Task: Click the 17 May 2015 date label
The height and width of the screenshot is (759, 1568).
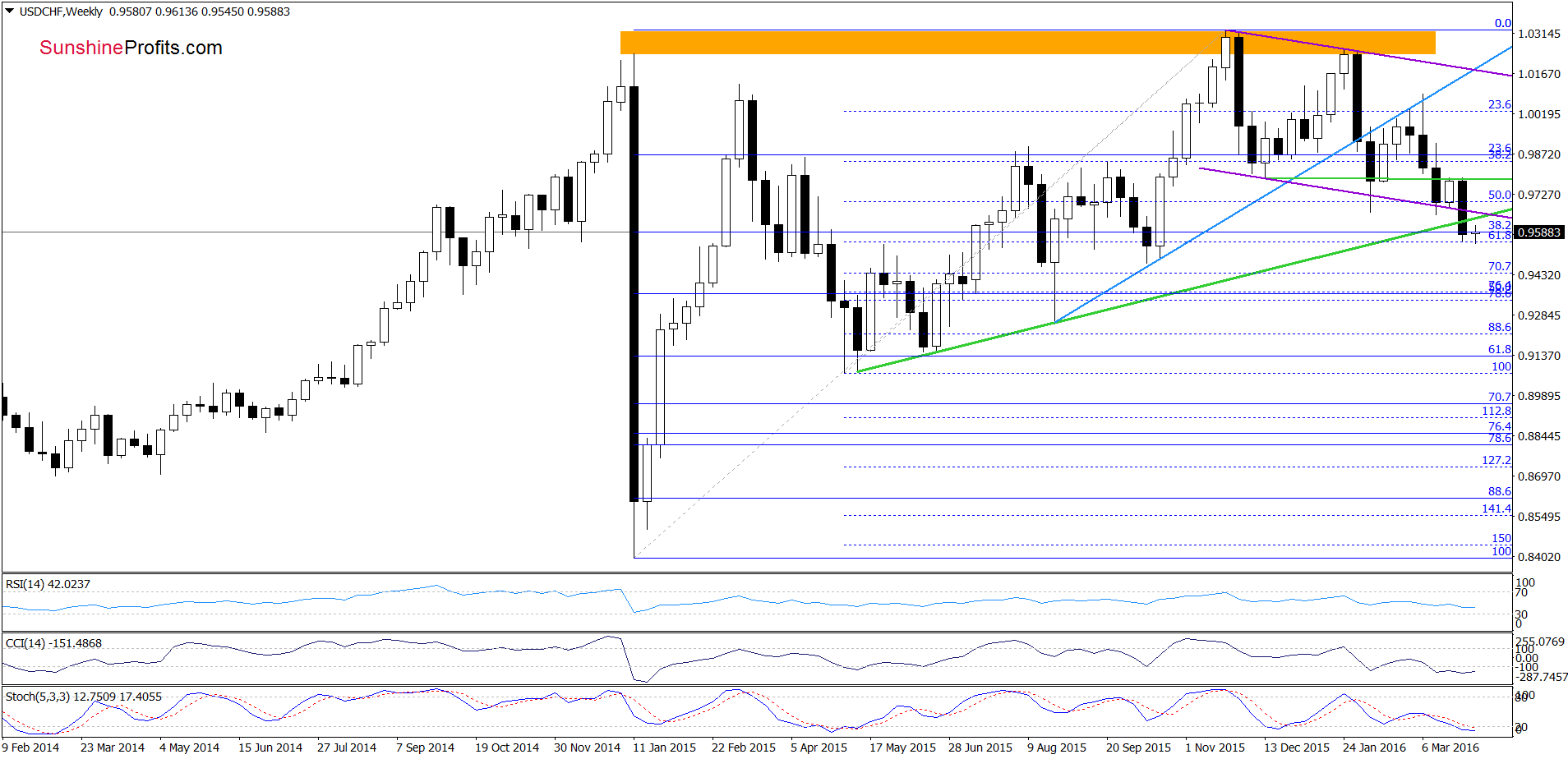Action: 902,747
